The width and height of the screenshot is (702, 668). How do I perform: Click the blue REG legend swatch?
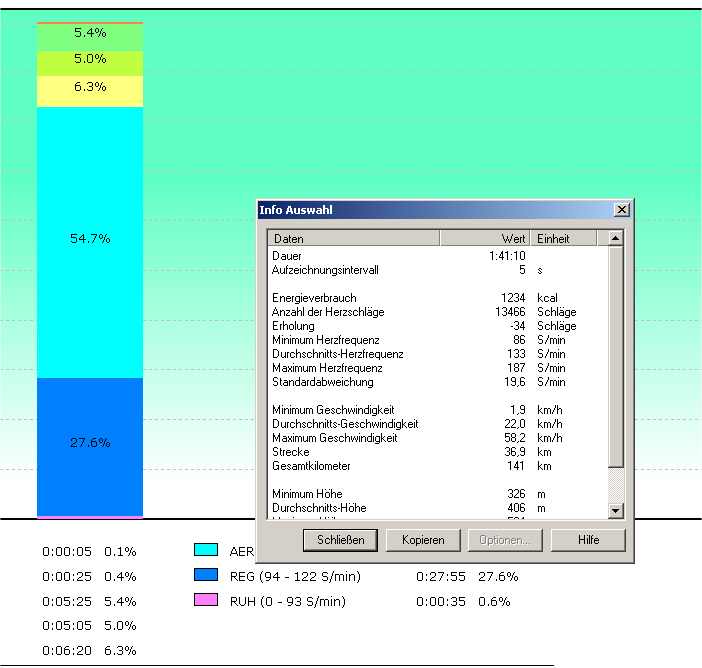(205, 576)
